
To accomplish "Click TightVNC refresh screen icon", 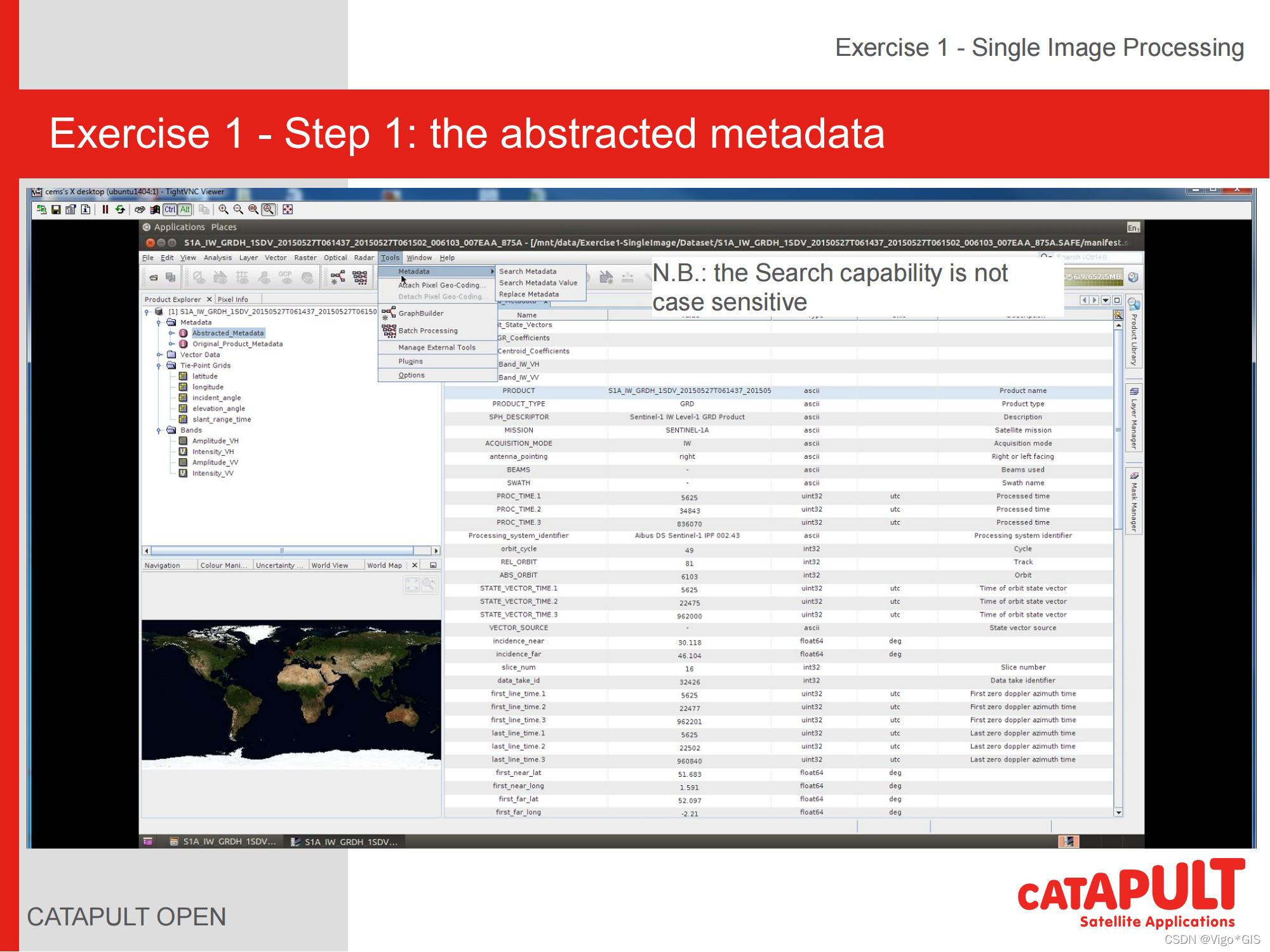I will pos(120,209).
